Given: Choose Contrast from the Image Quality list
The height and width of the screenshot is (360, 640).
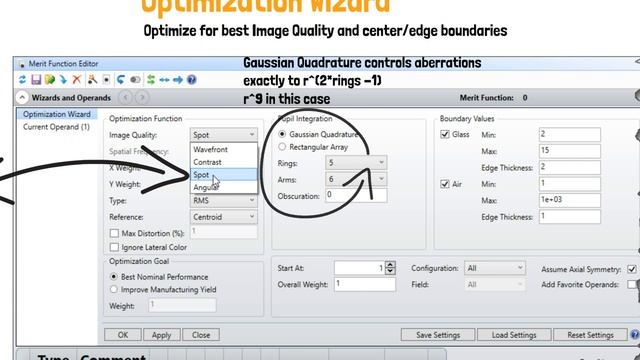Looking at the screenshot, I should click(x=224, y=162).
